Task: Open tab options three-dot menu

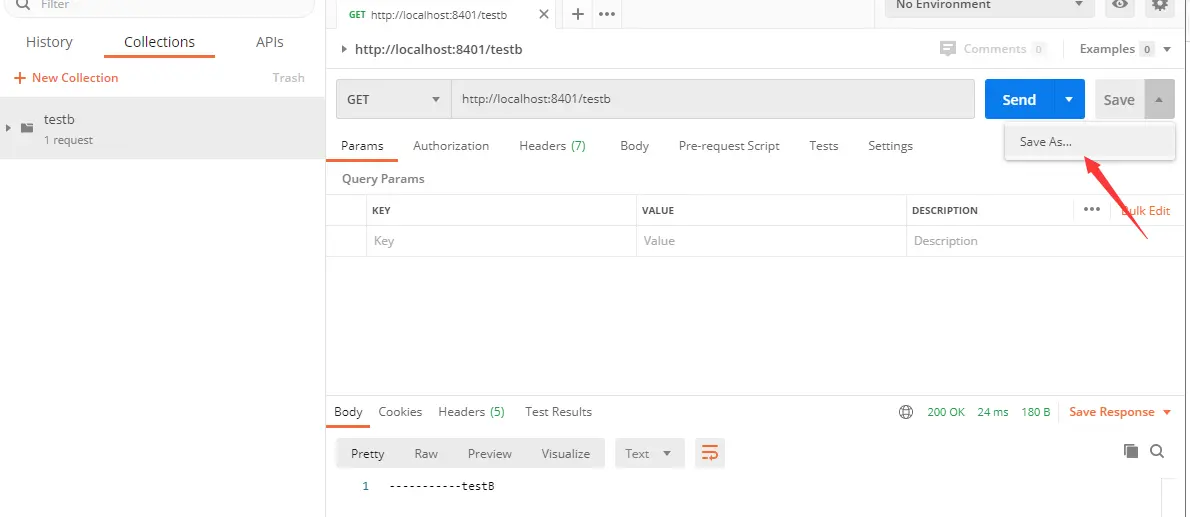Action: [606, 14]
